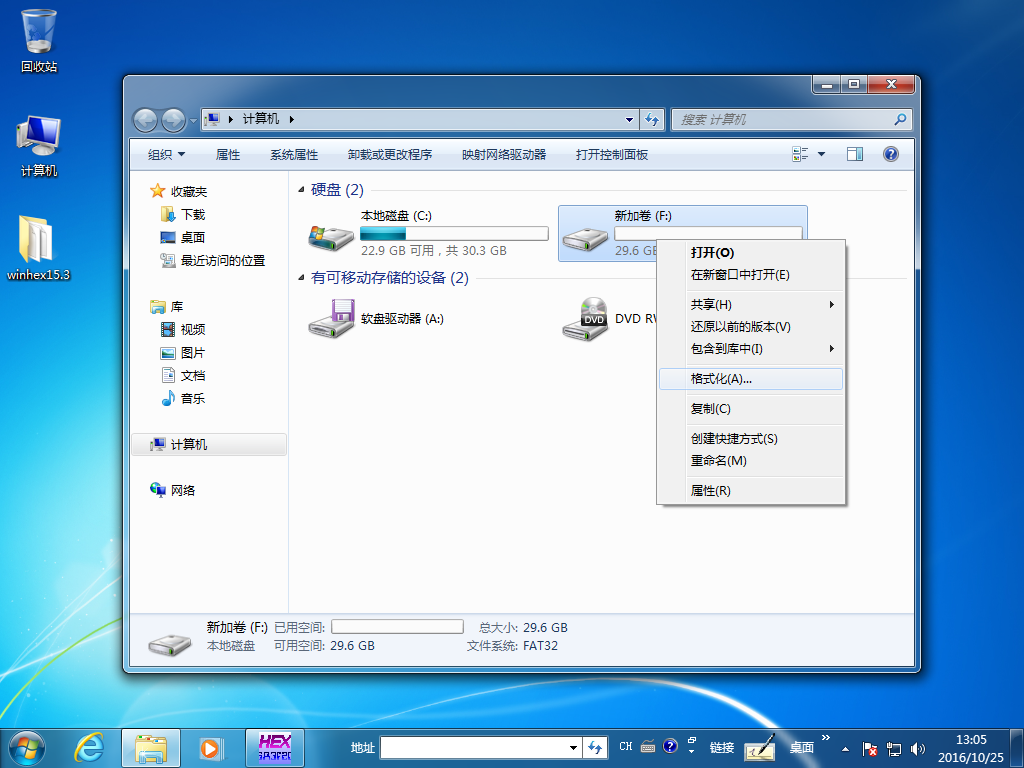Select the 新加卷 (F:) drive icon
1024x768 pixels.
pos(585,238)
